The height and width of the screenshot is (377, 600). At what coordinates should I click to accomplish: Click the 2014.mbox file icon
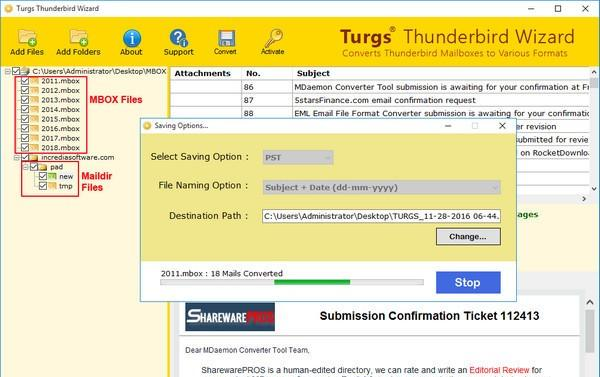34,109
